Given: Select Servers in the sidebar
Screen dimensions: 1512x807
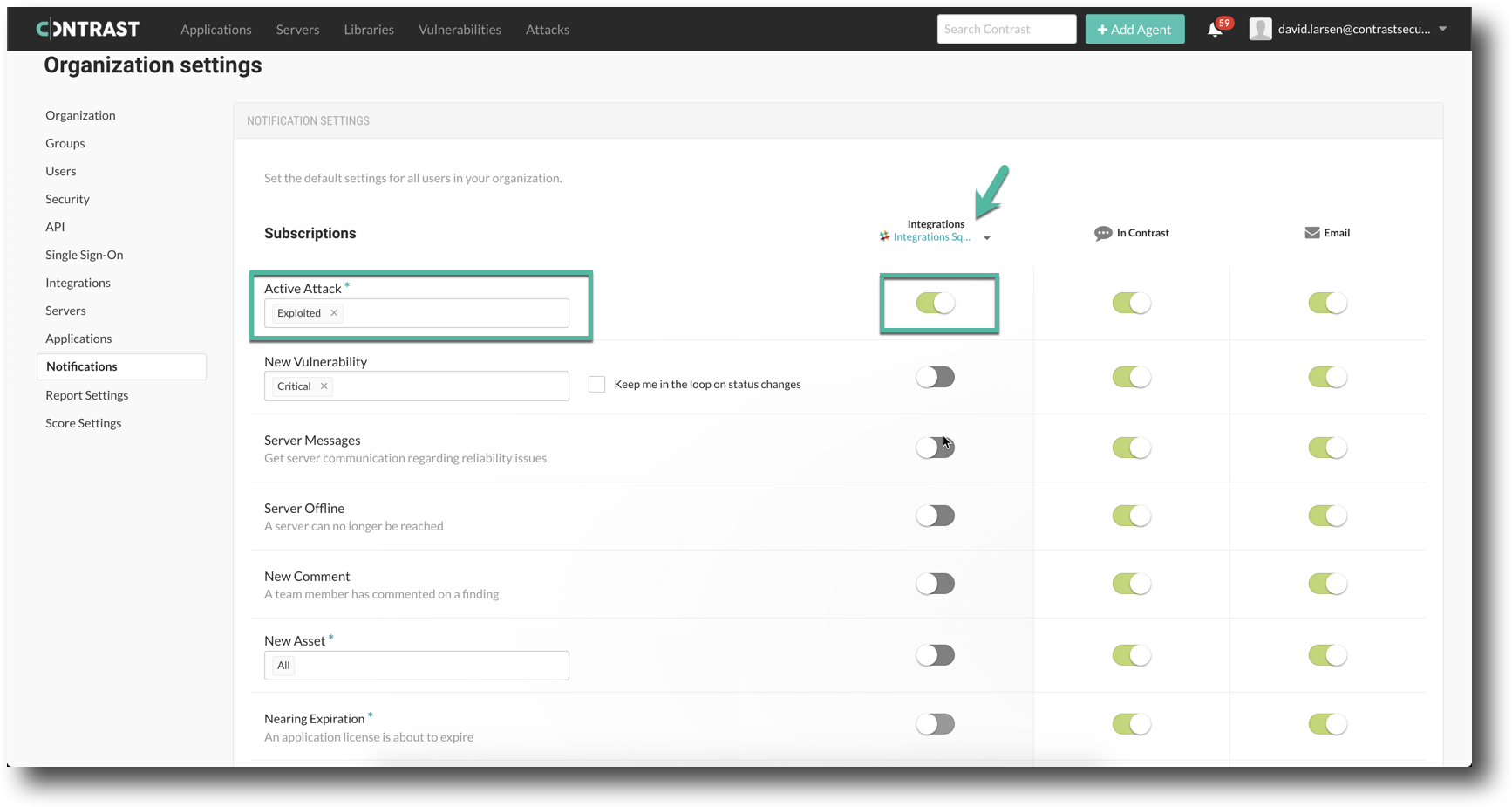Looking at the screenshot, I should (66, 311).
